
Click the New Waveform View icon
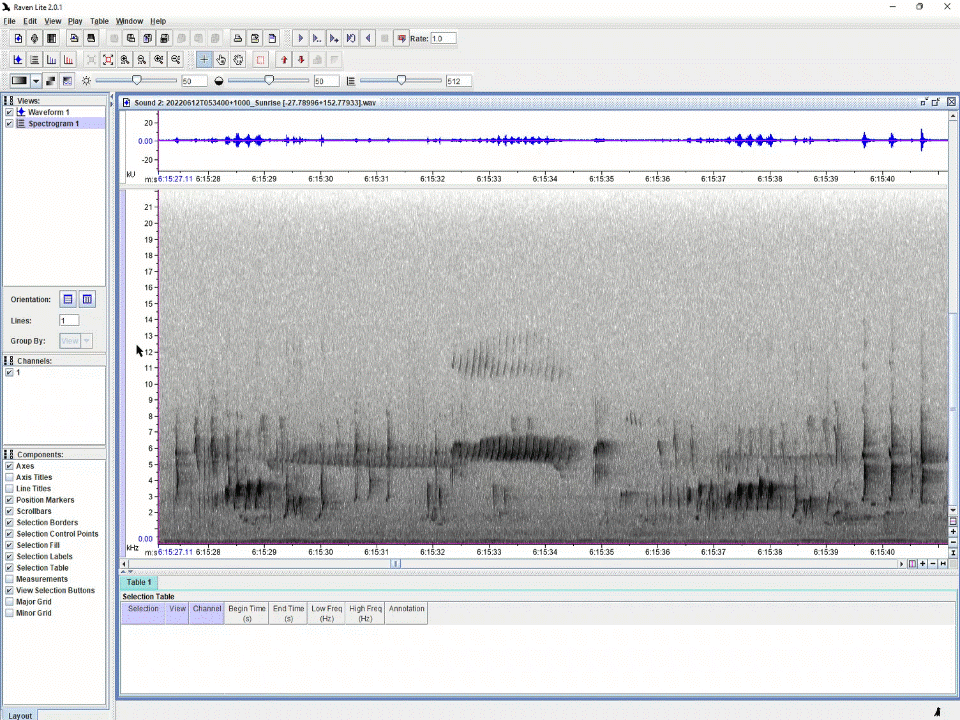(x=18, y=60)
